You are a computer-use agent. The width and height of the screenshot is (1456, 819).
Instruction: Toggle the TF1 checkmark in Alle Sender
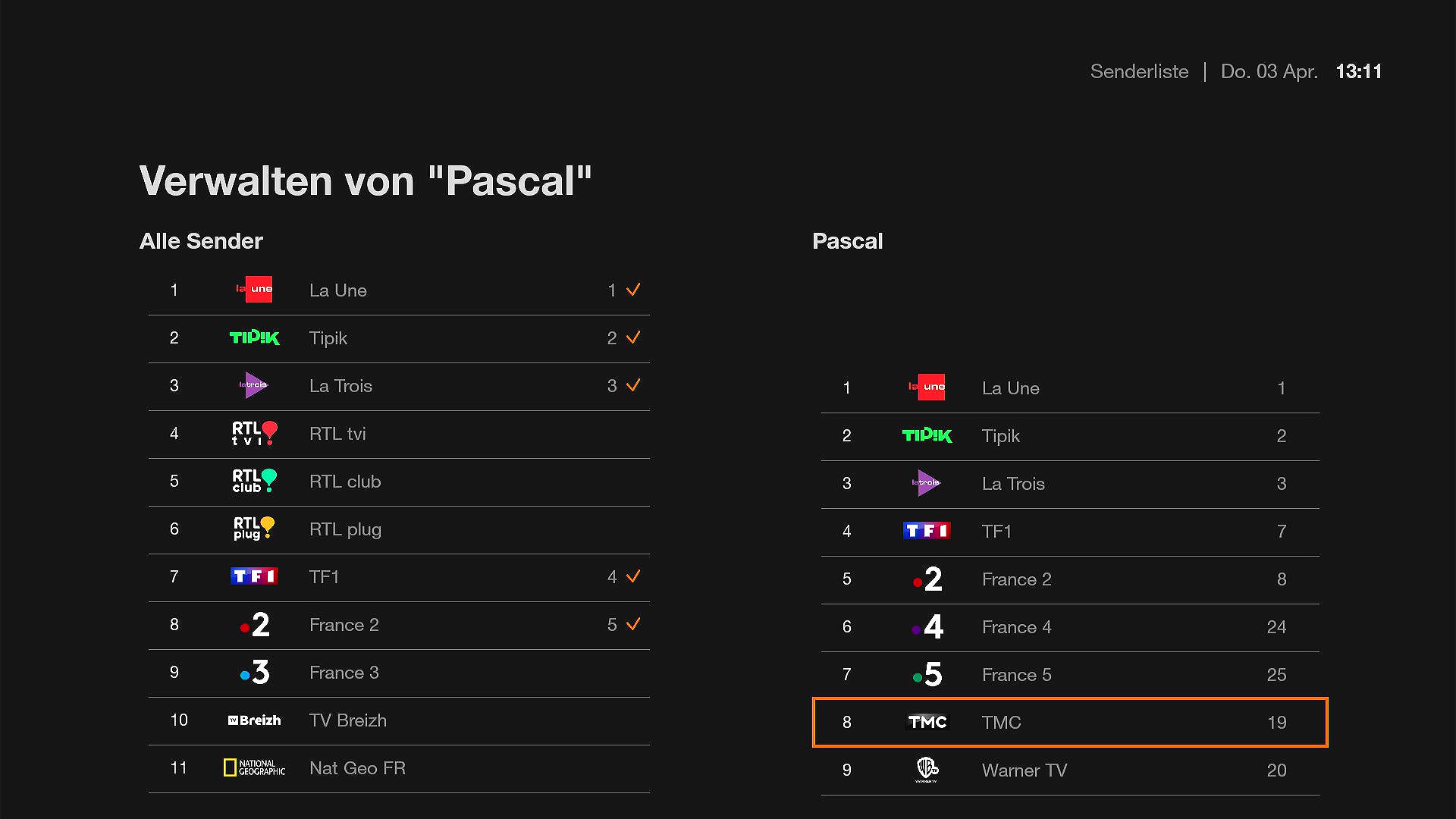(633, 576)
